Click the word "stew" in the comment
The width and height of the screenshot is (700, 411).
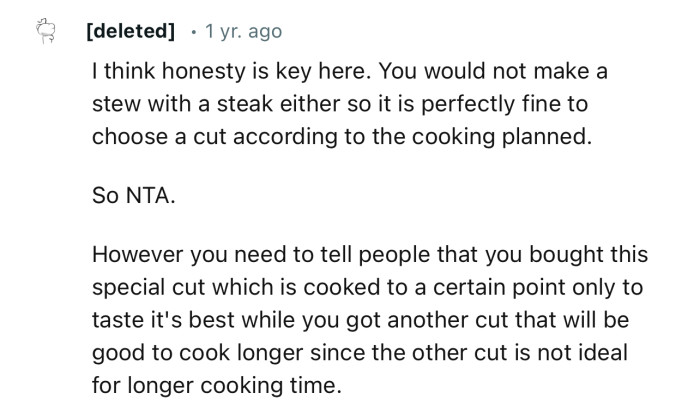point(115,106)
